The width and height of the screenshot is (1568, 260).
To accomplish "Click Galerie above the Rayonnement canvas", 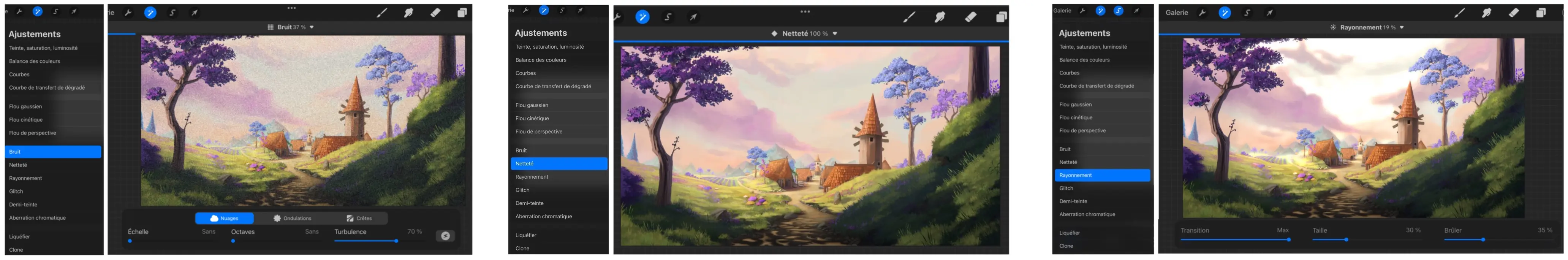I will tap(1176, 13).
